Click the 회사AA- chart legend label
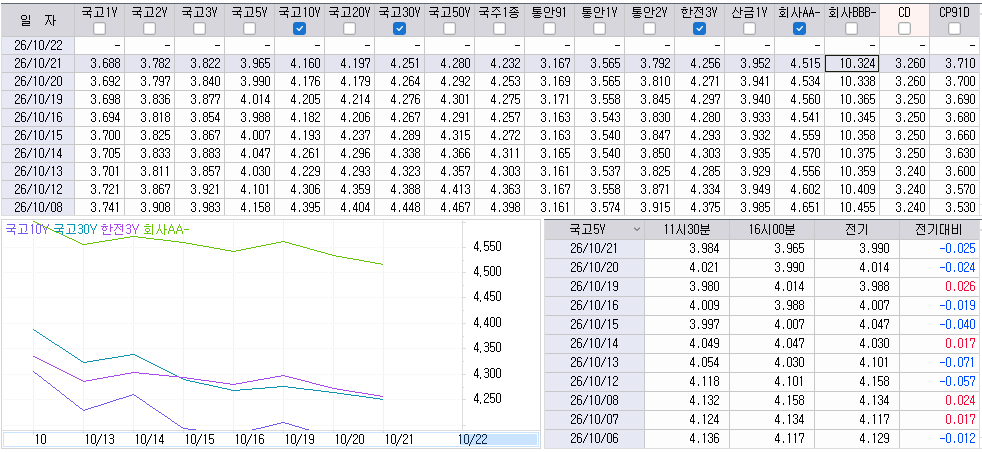Screen dimensions: 982x452 166,229
